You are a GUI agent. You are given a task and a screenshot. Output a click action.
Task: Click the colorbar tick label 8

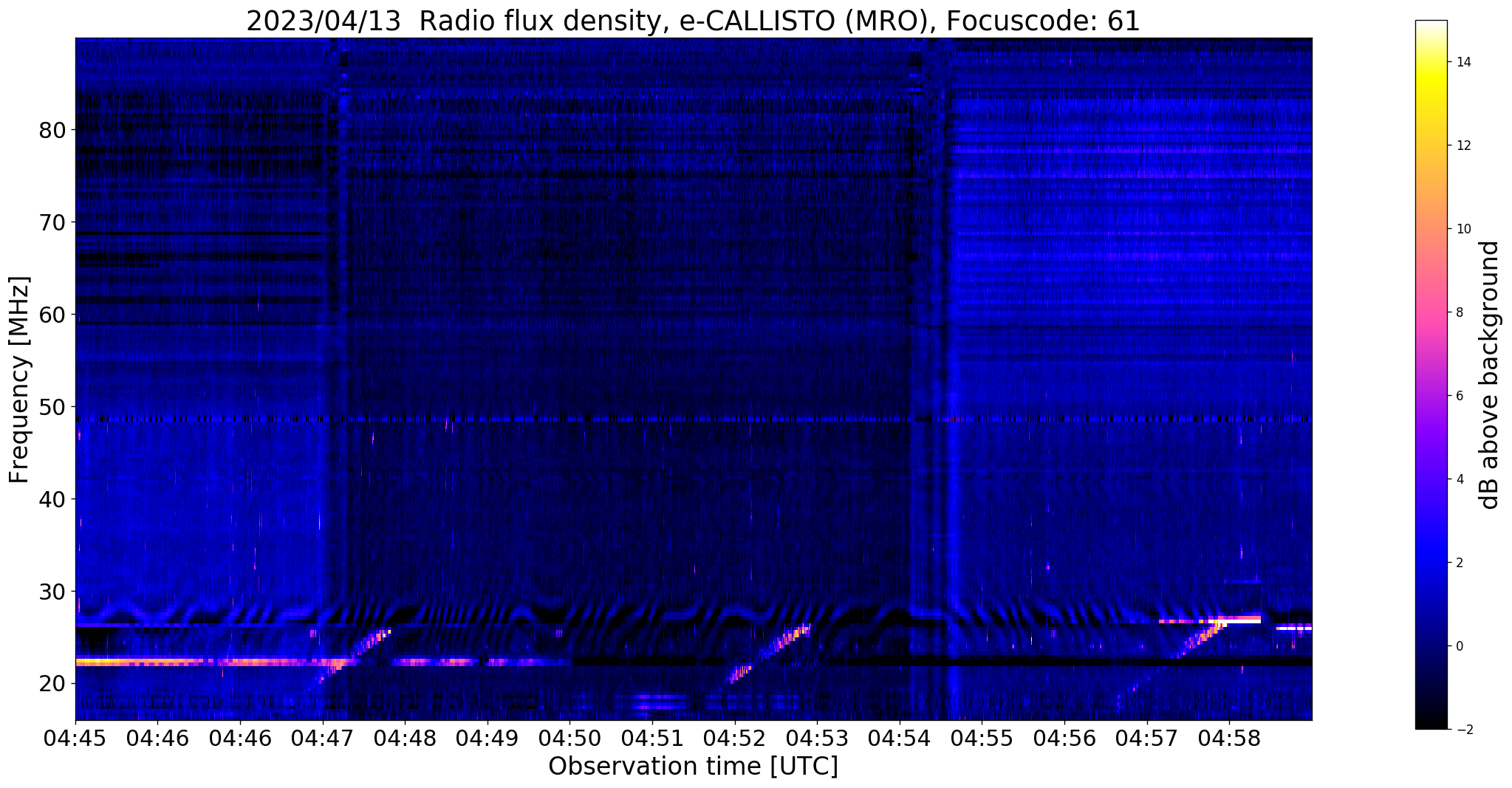point(1459,312)
